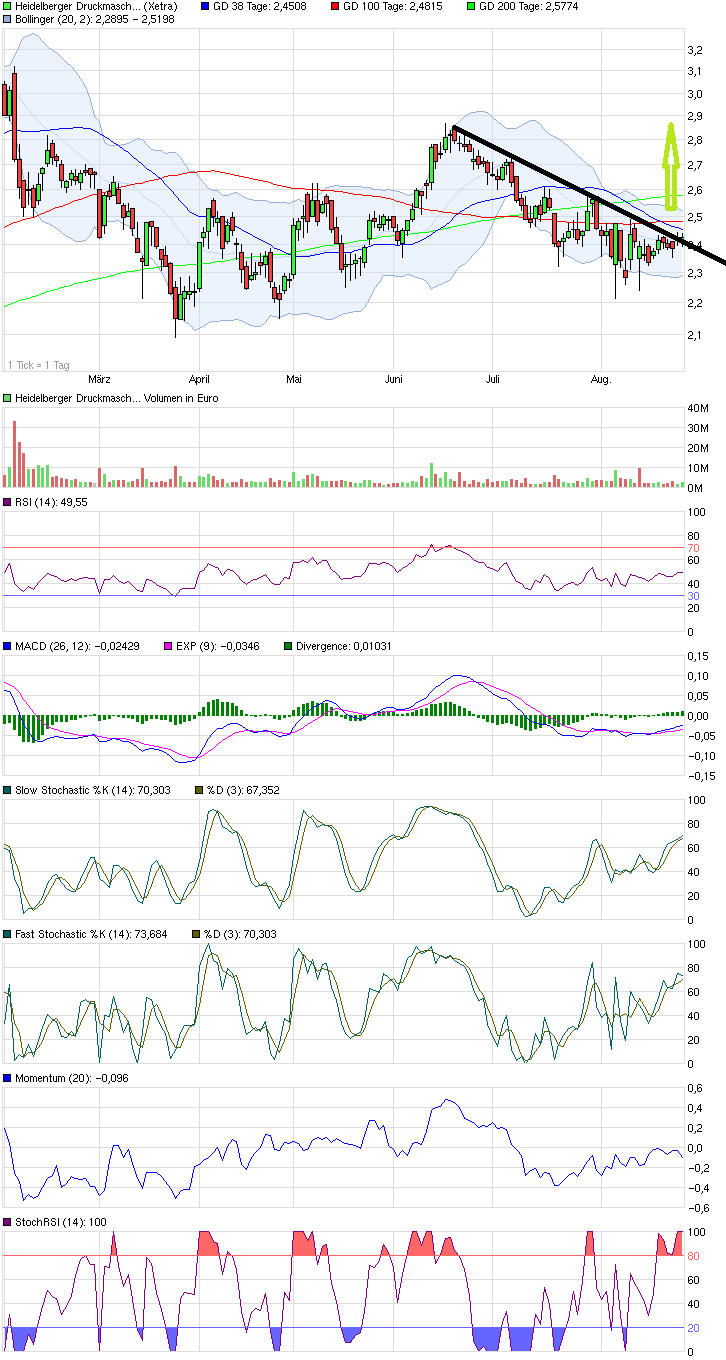Image resolution: width=726 pixels, height=1360 pixels.
Task: Click the blue 30 RSI oversold level label
Action: pyautogui.click(x=692, y=596)
